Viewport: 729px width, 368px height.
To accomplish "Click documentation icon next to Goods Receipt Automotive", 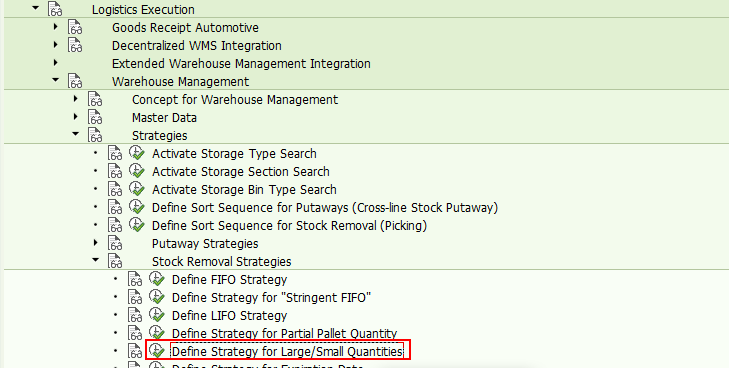I will click(x=75, y=27).
